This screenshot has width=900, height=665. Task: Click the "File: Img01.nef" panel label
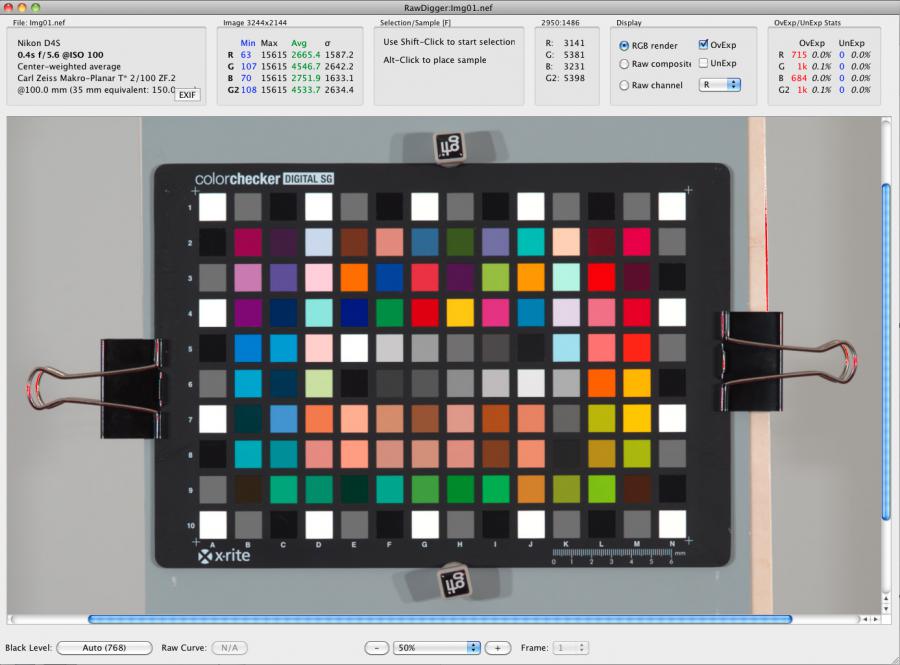point(39,23)
